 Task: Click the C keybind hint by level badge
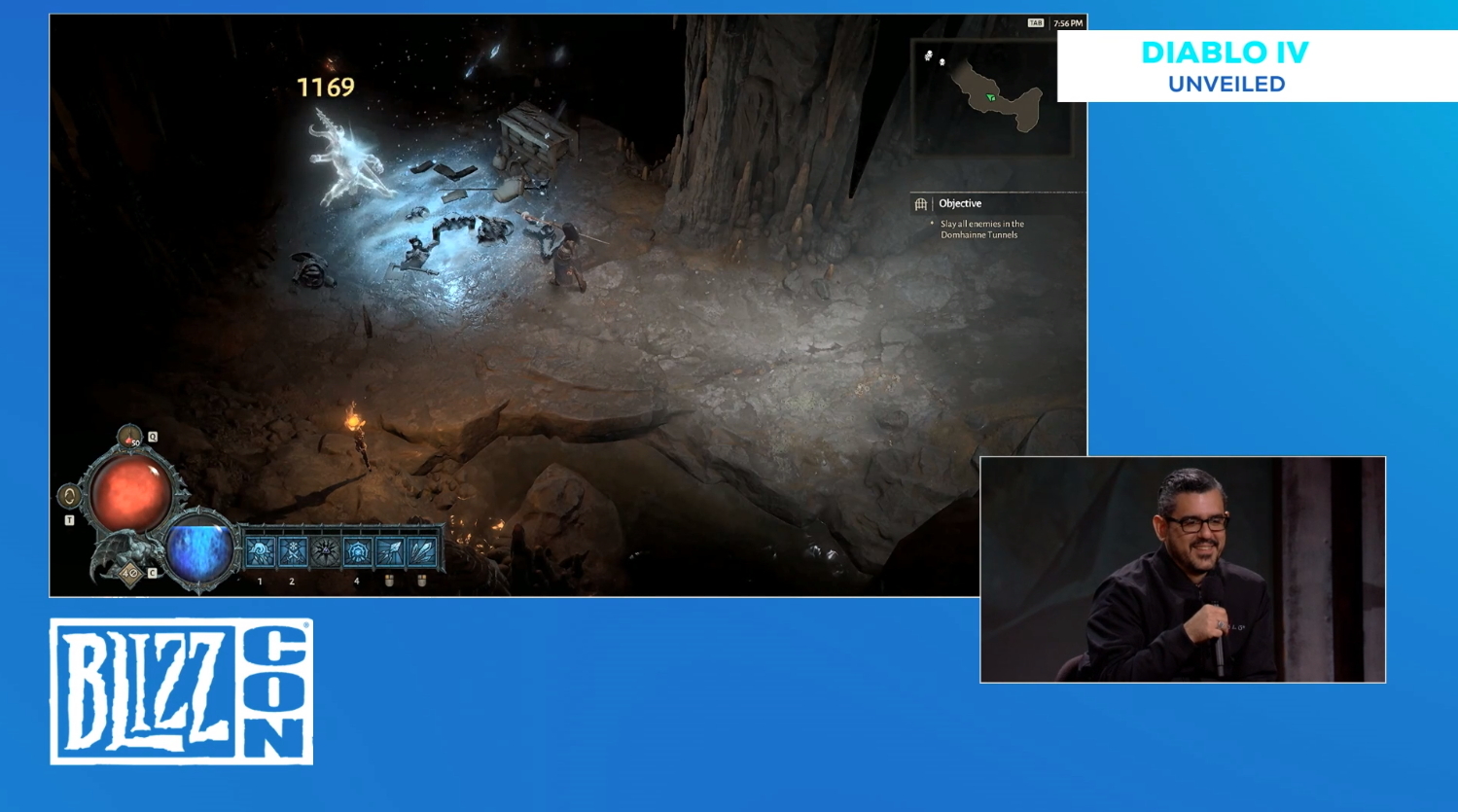pos(152,573)
